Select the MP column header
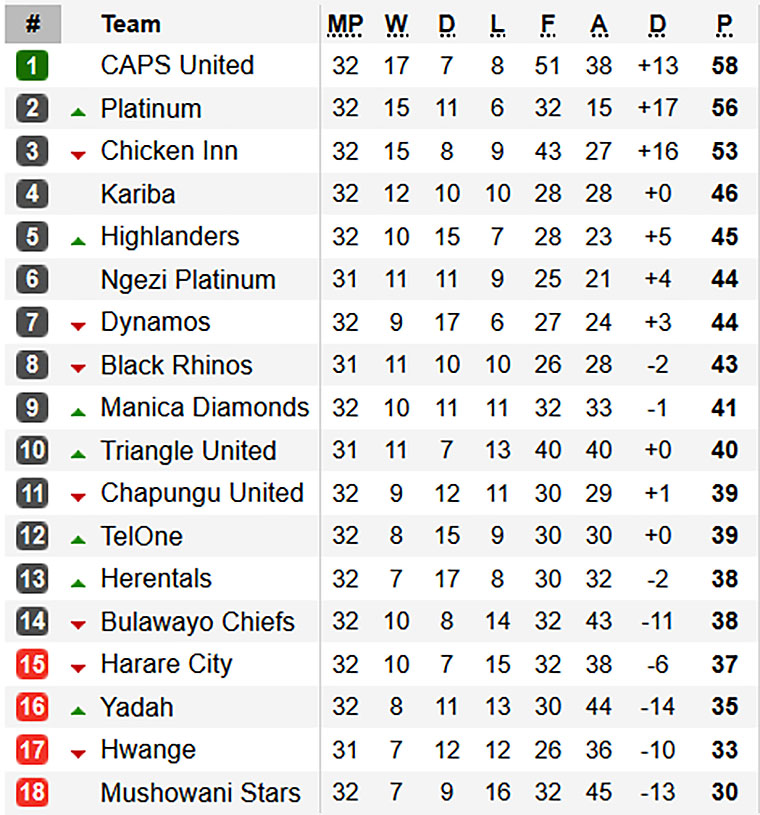The image size is (760, 815). pos(345,25)
